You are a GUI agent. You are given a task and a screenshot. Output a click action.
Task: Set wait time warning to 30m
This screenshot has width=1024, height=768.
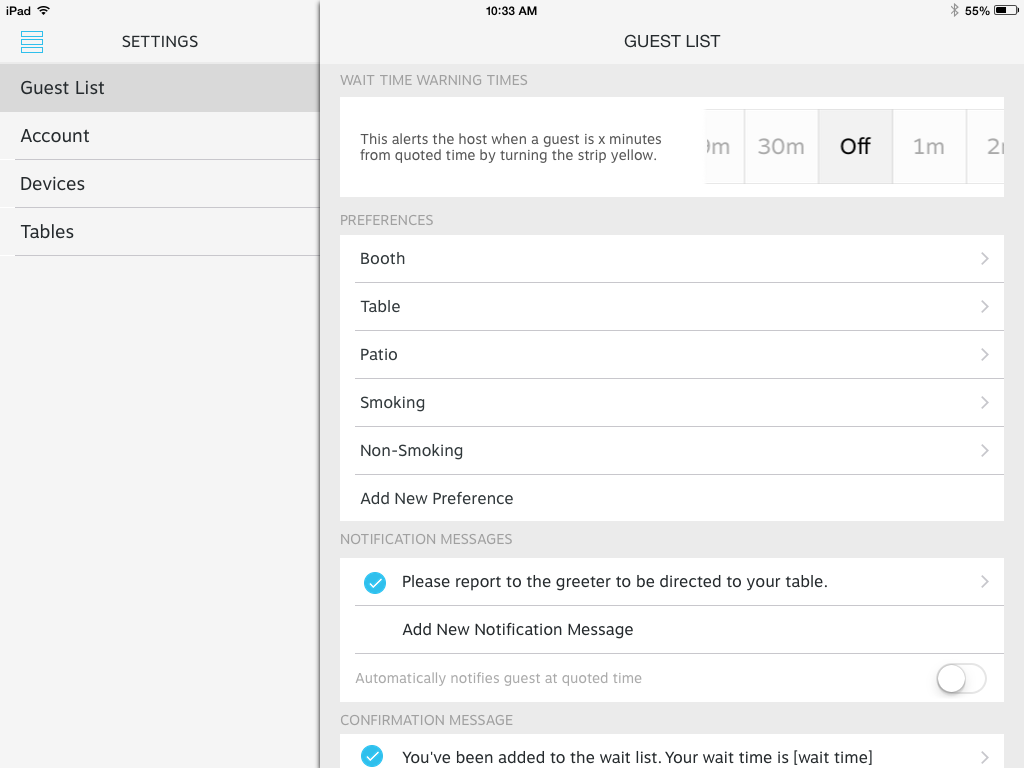(x=781, y=146)
